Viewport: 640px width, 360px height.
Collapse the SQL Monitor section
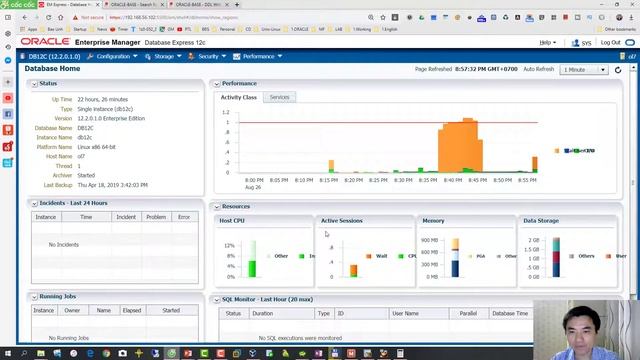coord(217,300)
